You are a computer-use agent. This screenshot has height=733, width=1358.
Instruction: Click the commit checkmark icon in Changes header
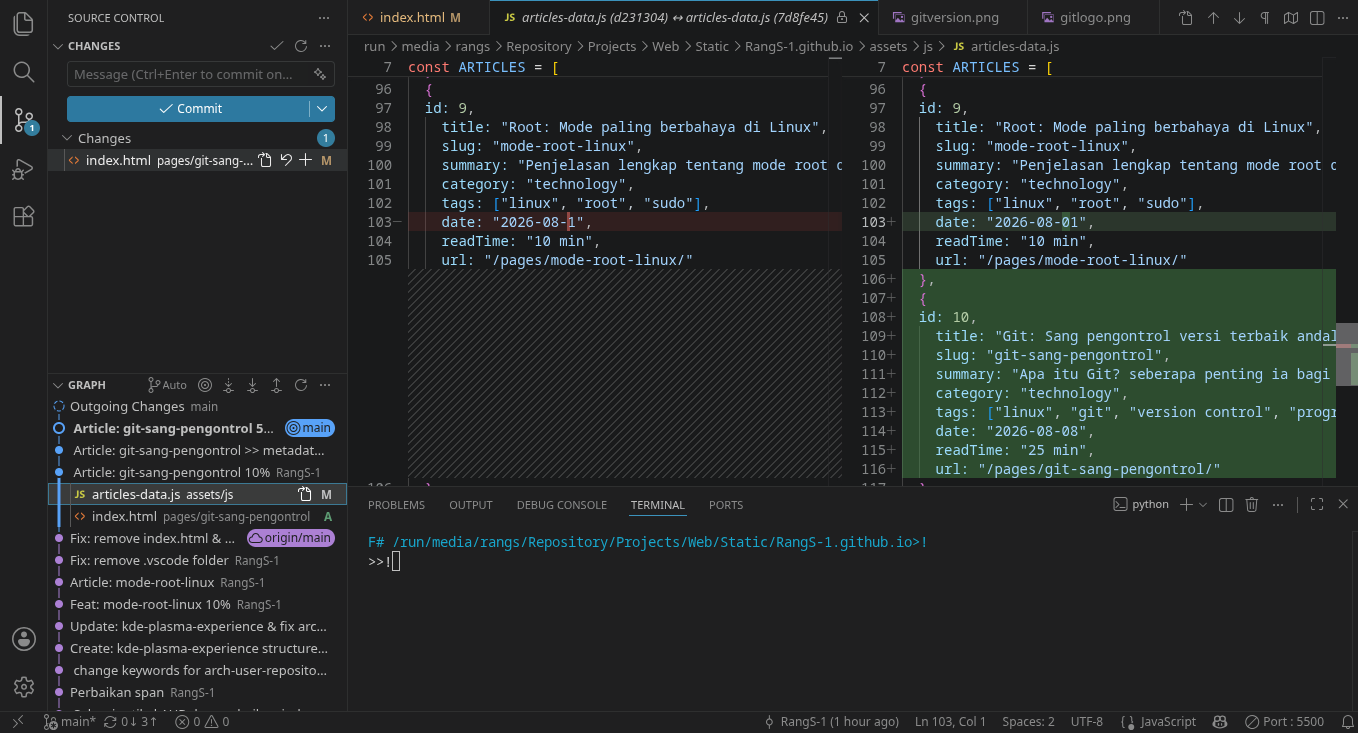coord(277,46)
